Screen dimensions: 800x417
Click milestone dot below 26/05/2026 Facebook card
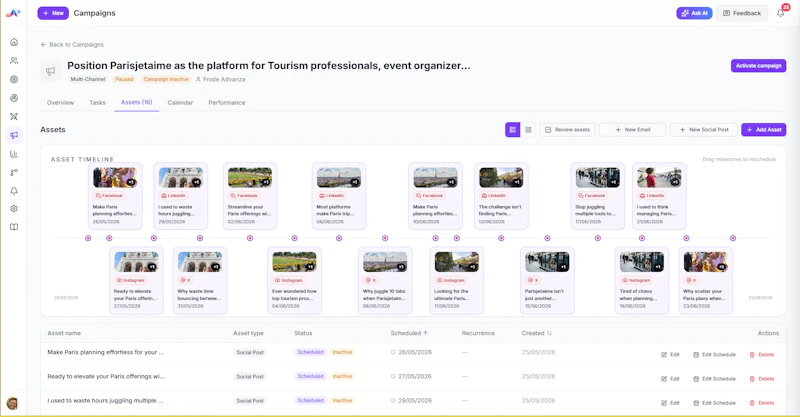click(x=88, y=238)
